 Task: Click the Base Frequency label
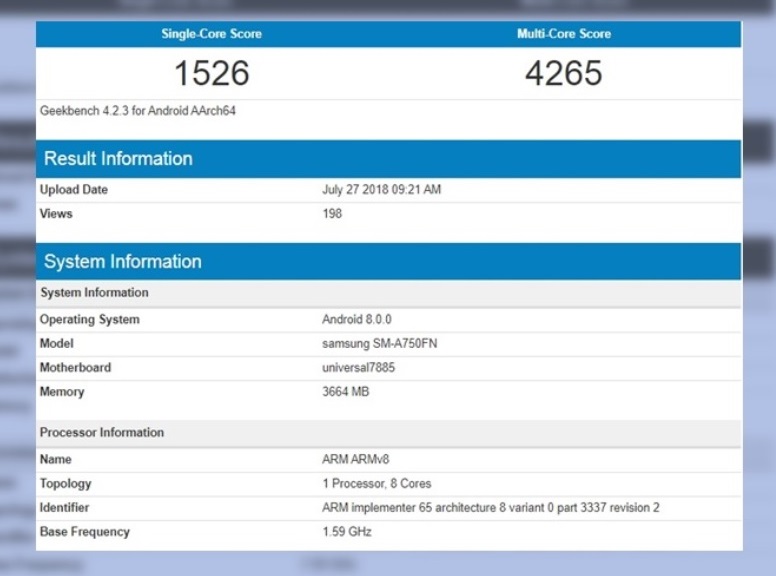[x=85, y=532]
